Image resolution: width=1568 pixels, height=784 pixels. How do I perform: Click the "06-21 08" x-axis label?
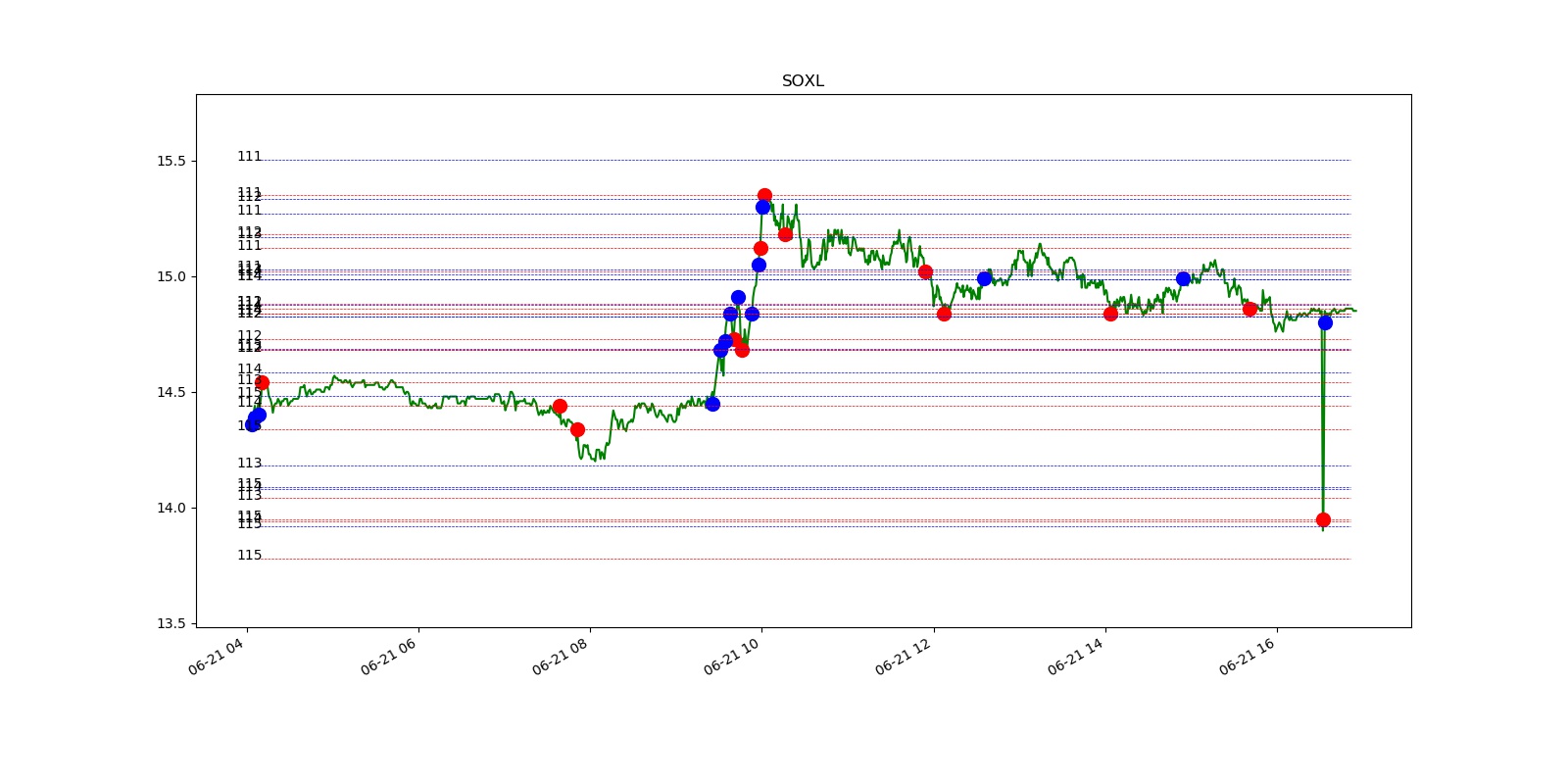[560, 656]
